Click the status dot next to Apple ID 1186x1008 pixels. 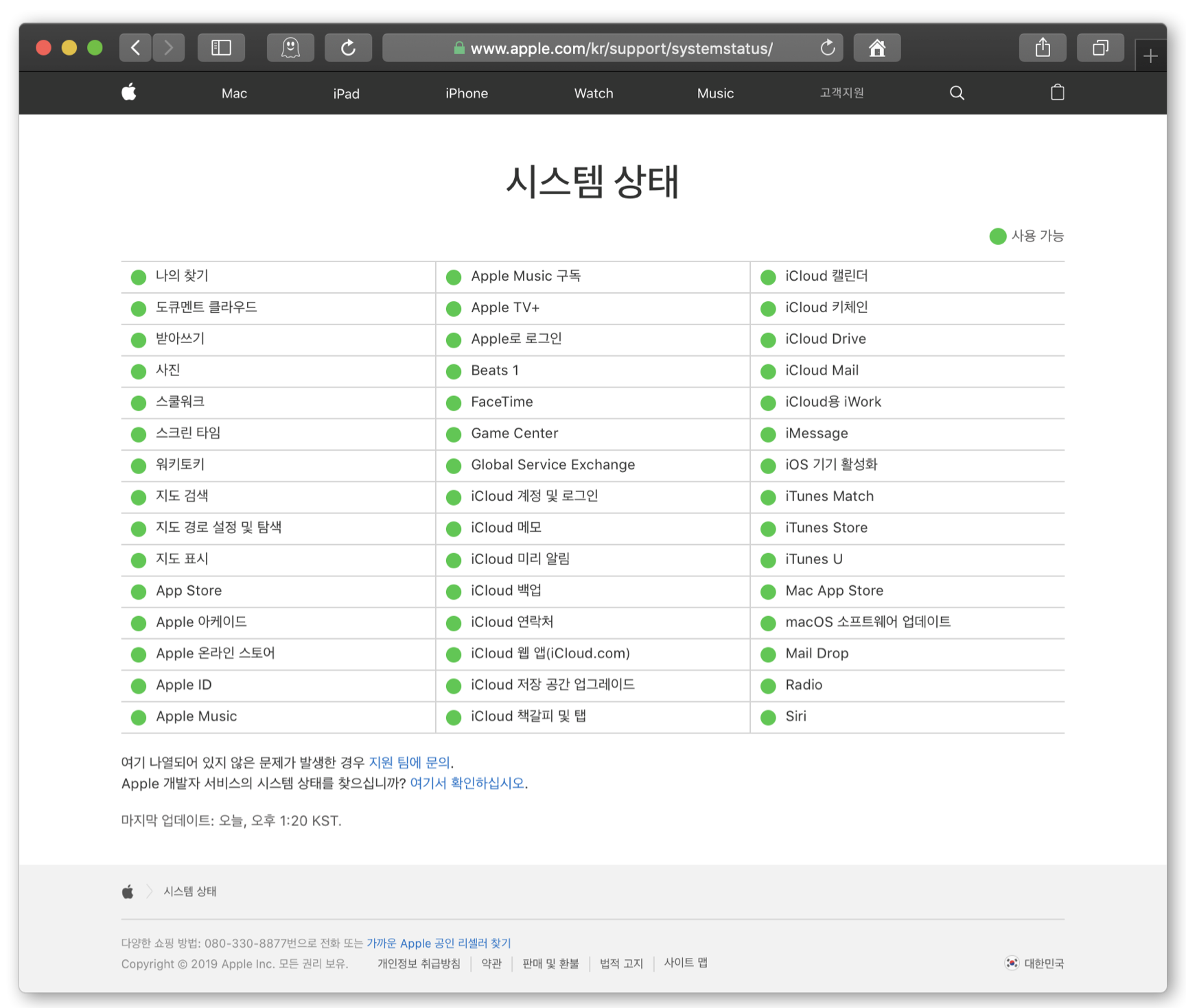click(139, 686)
